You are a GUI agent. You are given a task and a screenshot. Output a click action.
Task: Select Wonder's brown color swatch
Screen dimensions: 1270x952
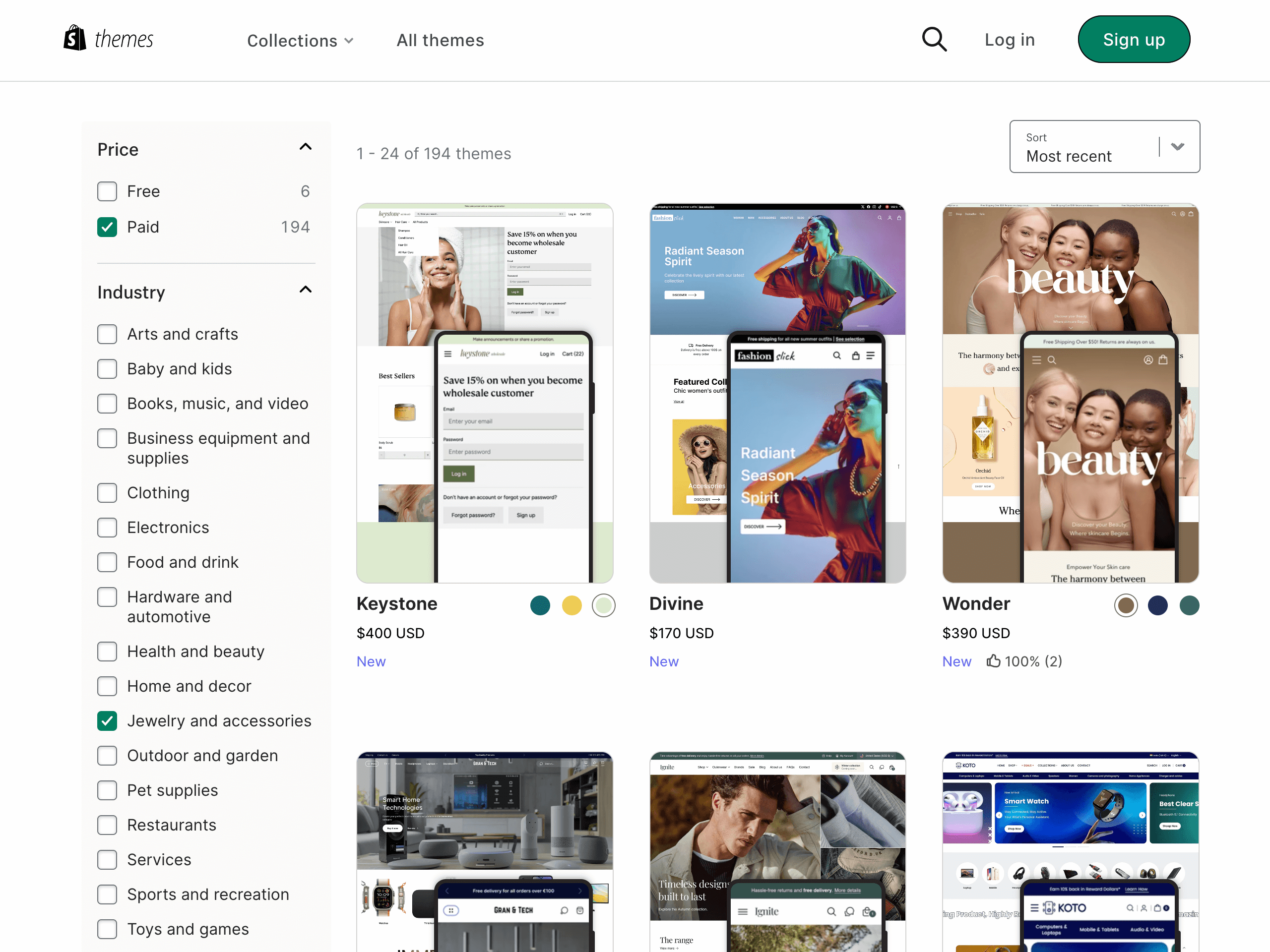click(1125, 605)
